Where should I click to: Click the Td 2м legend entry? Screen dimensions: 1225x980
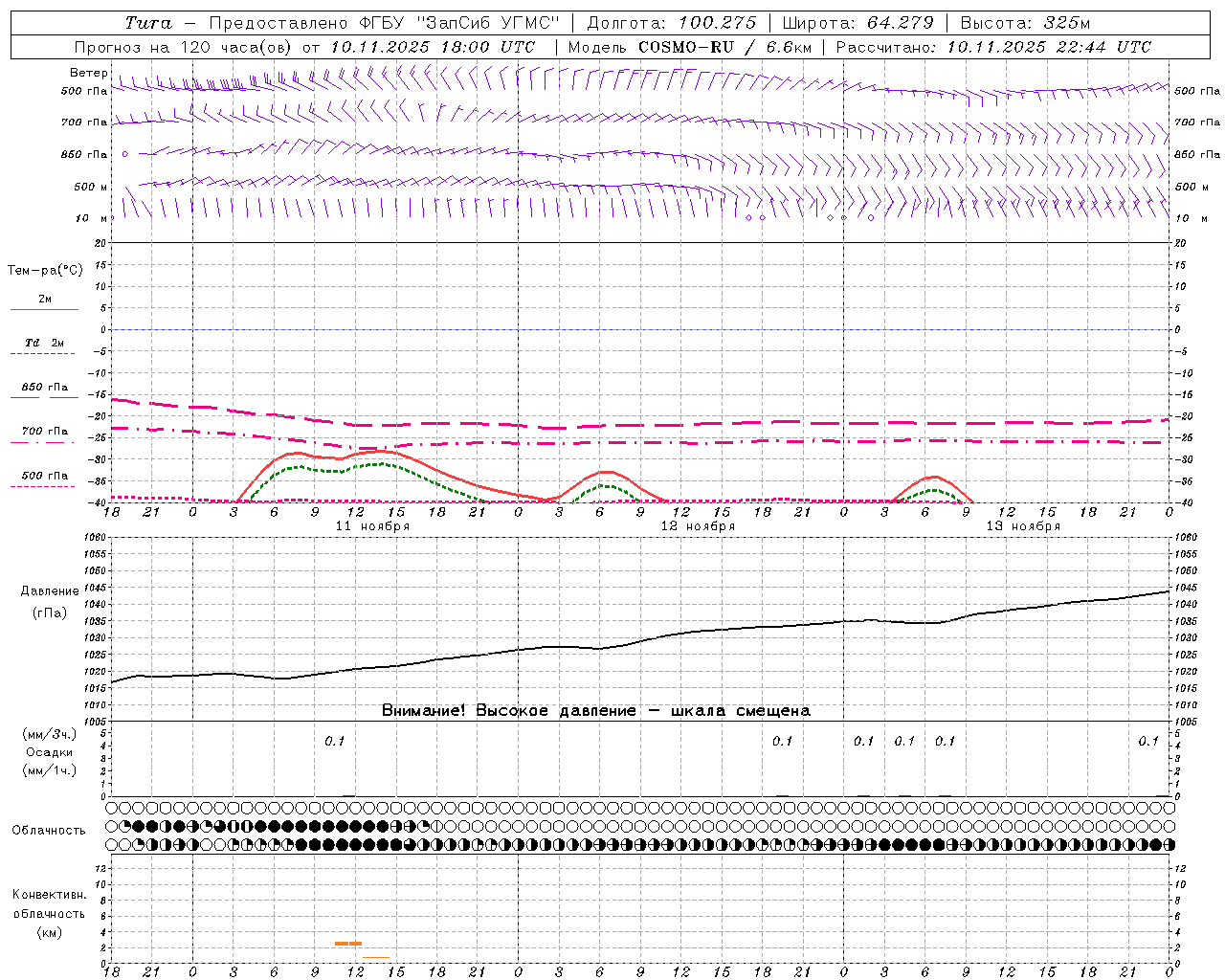click(45, 343)
